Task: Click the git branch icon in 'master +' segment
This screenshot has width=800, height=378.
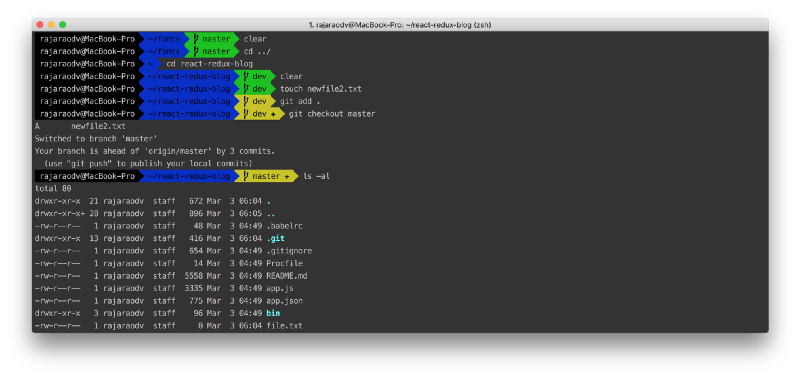Action: [x=246, y=176]
